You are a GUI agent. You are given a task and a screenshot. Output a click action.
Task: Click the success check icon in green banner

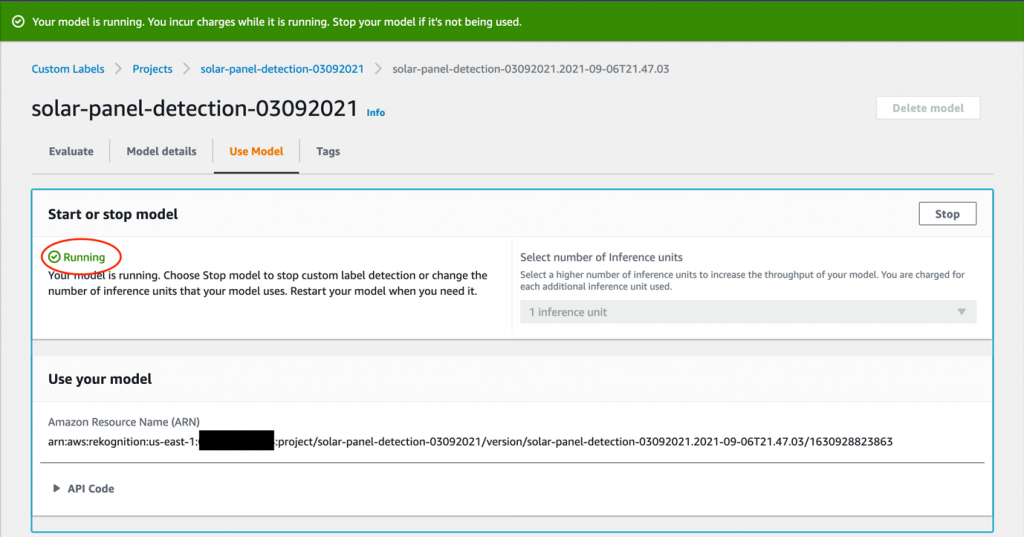[18, 22]
